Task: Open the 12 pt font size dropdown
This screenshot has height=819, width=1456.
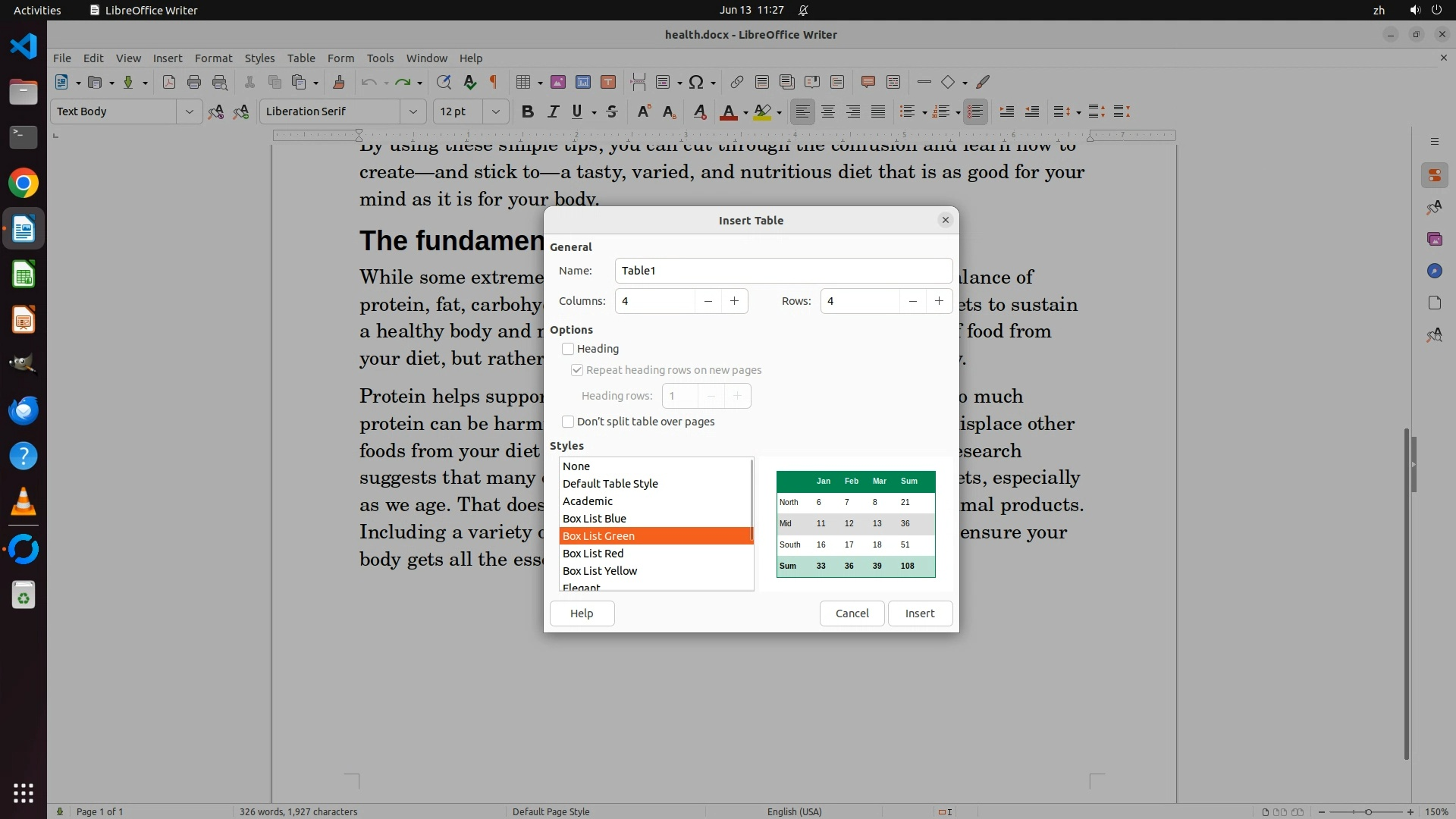Action: coord(495,111)
